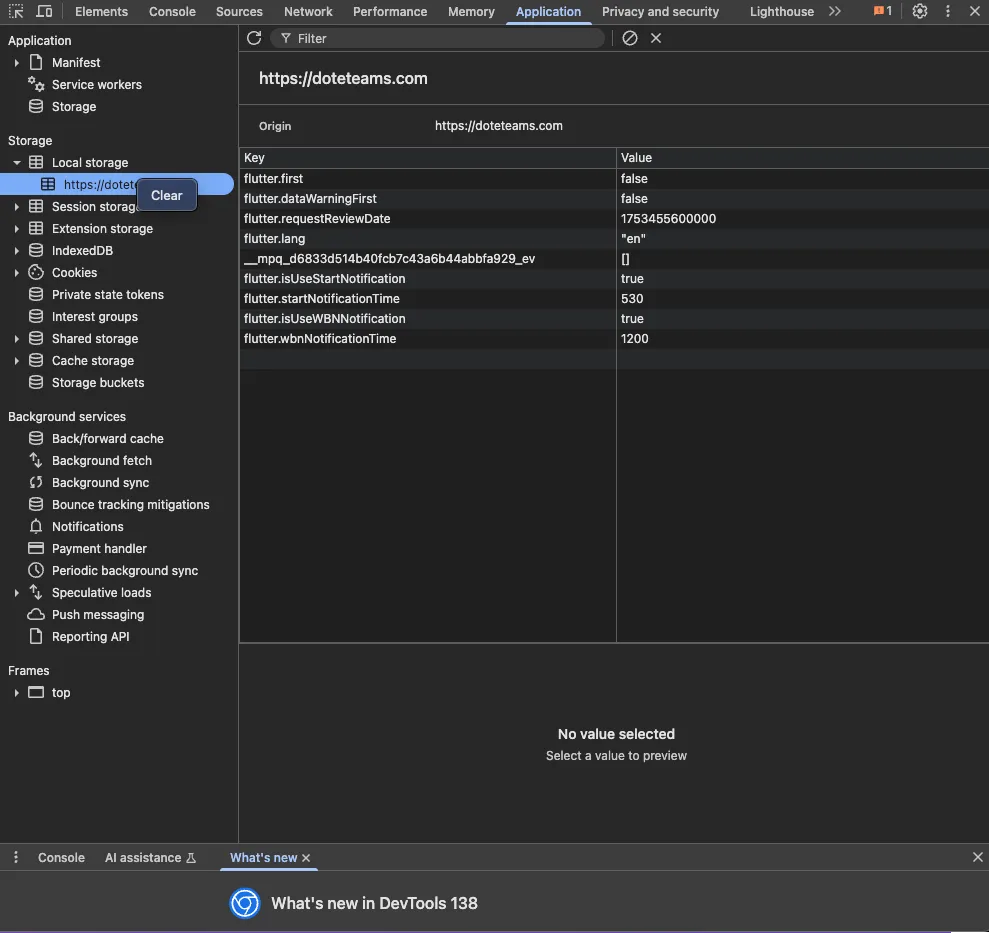Open Background fetch service
The width and height of the screenshot is (989, 933).
click(102, 461)
